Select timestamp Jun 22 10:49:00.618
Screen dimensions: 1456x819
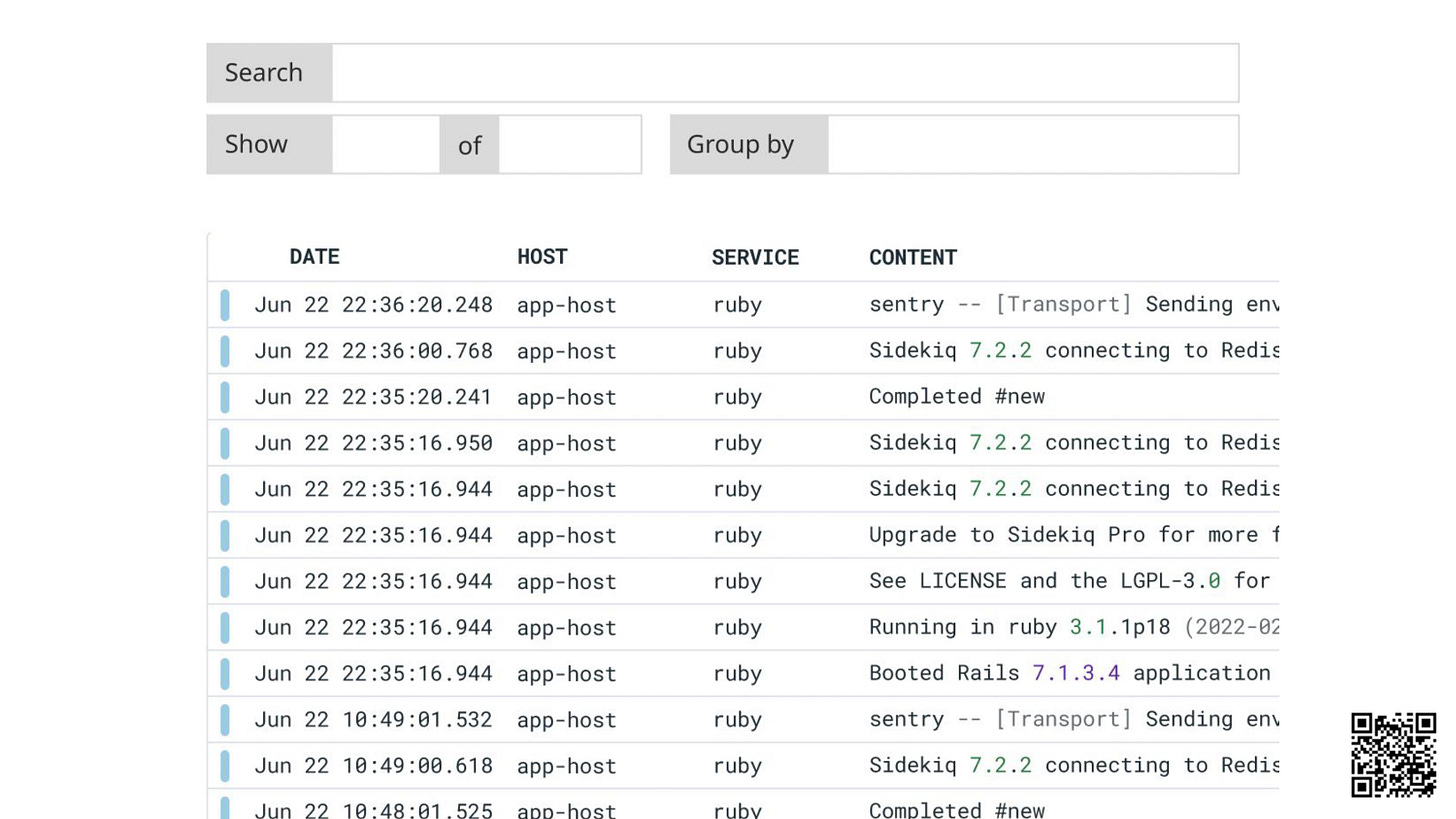coord(373,766)
